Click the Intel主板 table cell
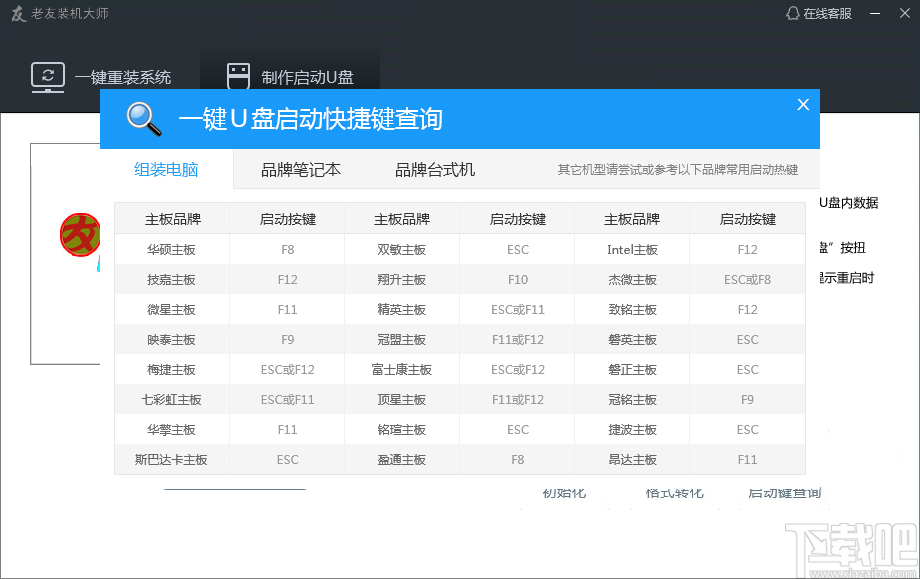The height and width of the screenshot is (579, 920). pyautogui.click(x=632, y=249)
